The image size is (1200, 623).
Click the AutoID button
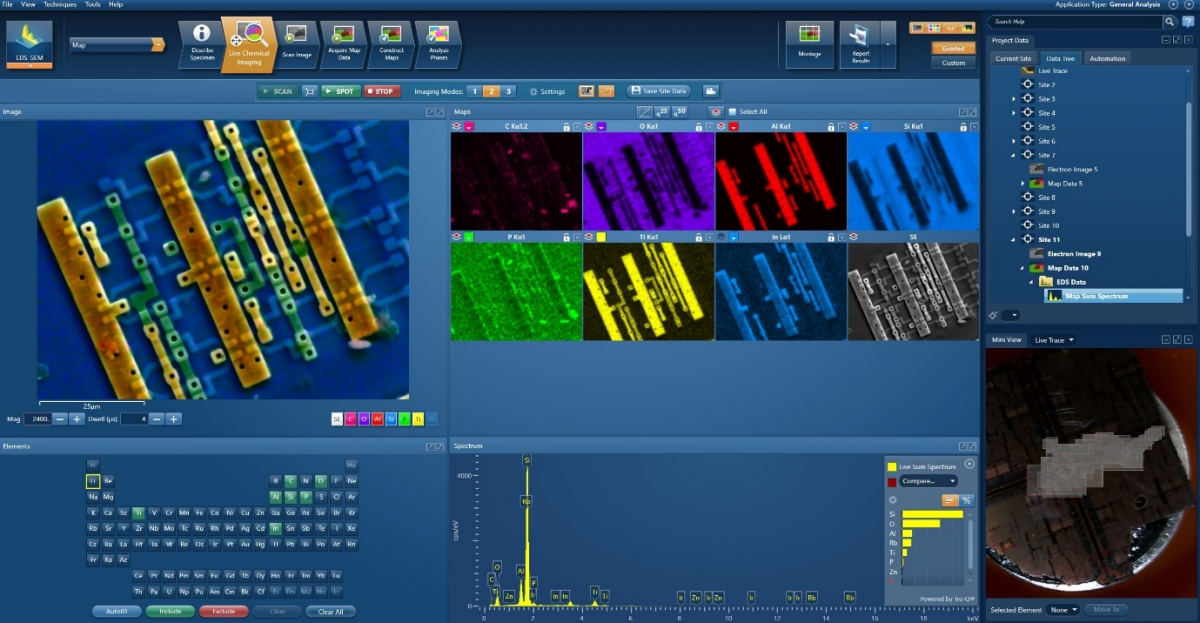pos(117,611)
